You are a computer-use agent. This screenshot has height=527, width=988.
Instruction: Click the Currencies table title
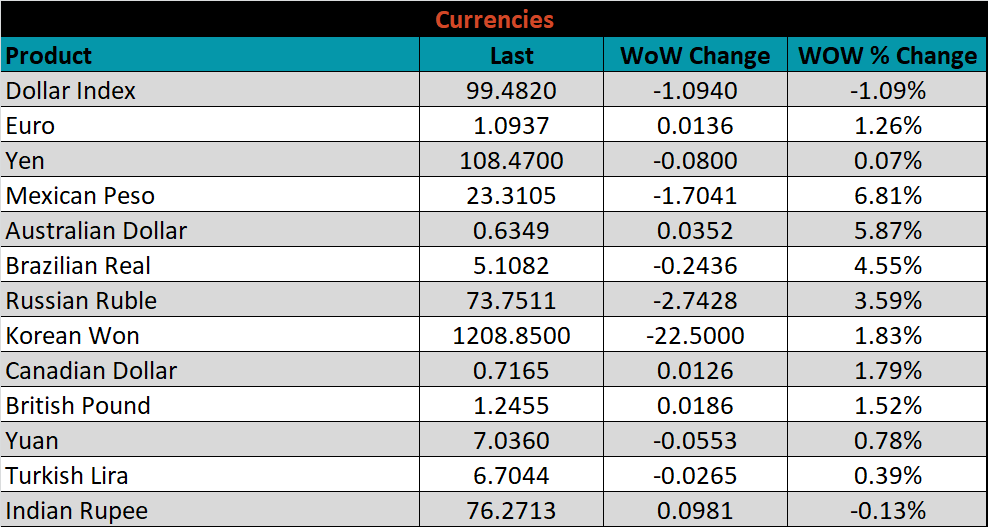tap(494, 20)
